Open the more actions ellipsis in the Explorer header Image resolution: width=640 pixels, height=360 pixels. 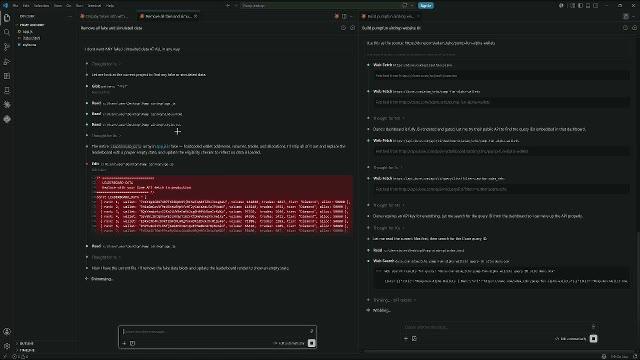click(x=70, y=16)
